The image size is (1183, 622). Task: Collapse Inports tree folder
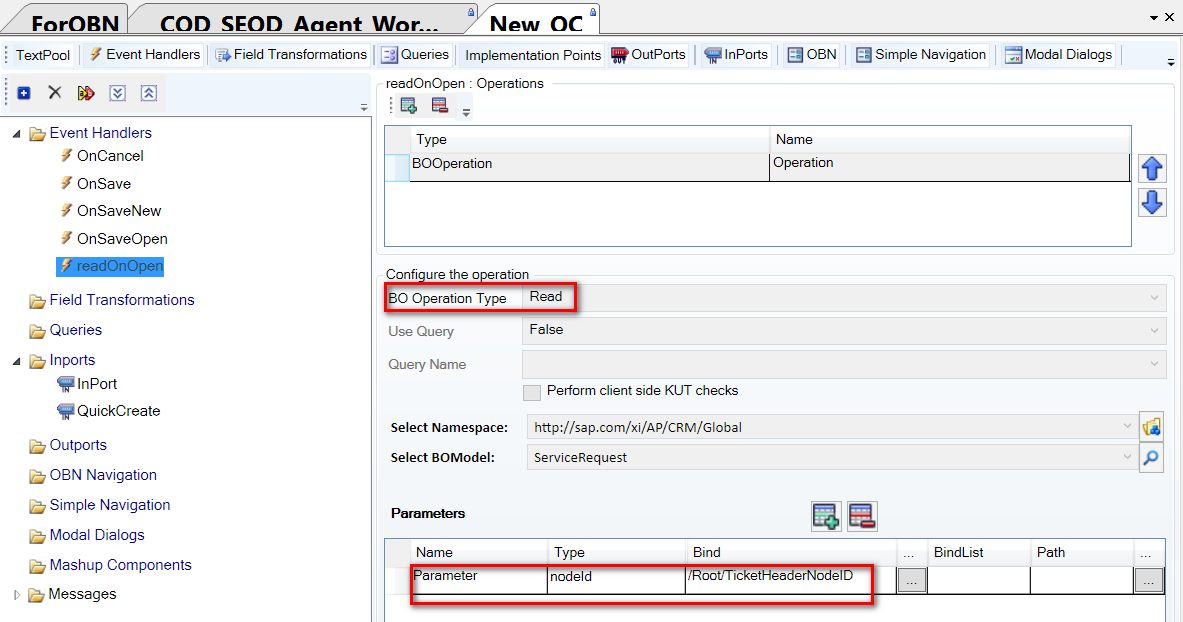coord(17,361)
